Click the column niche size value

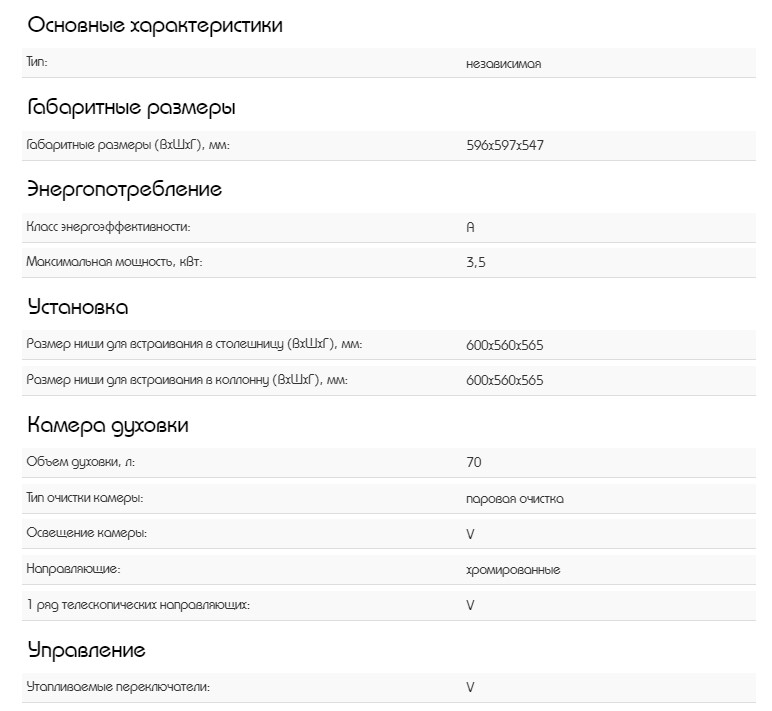(505, 381)
